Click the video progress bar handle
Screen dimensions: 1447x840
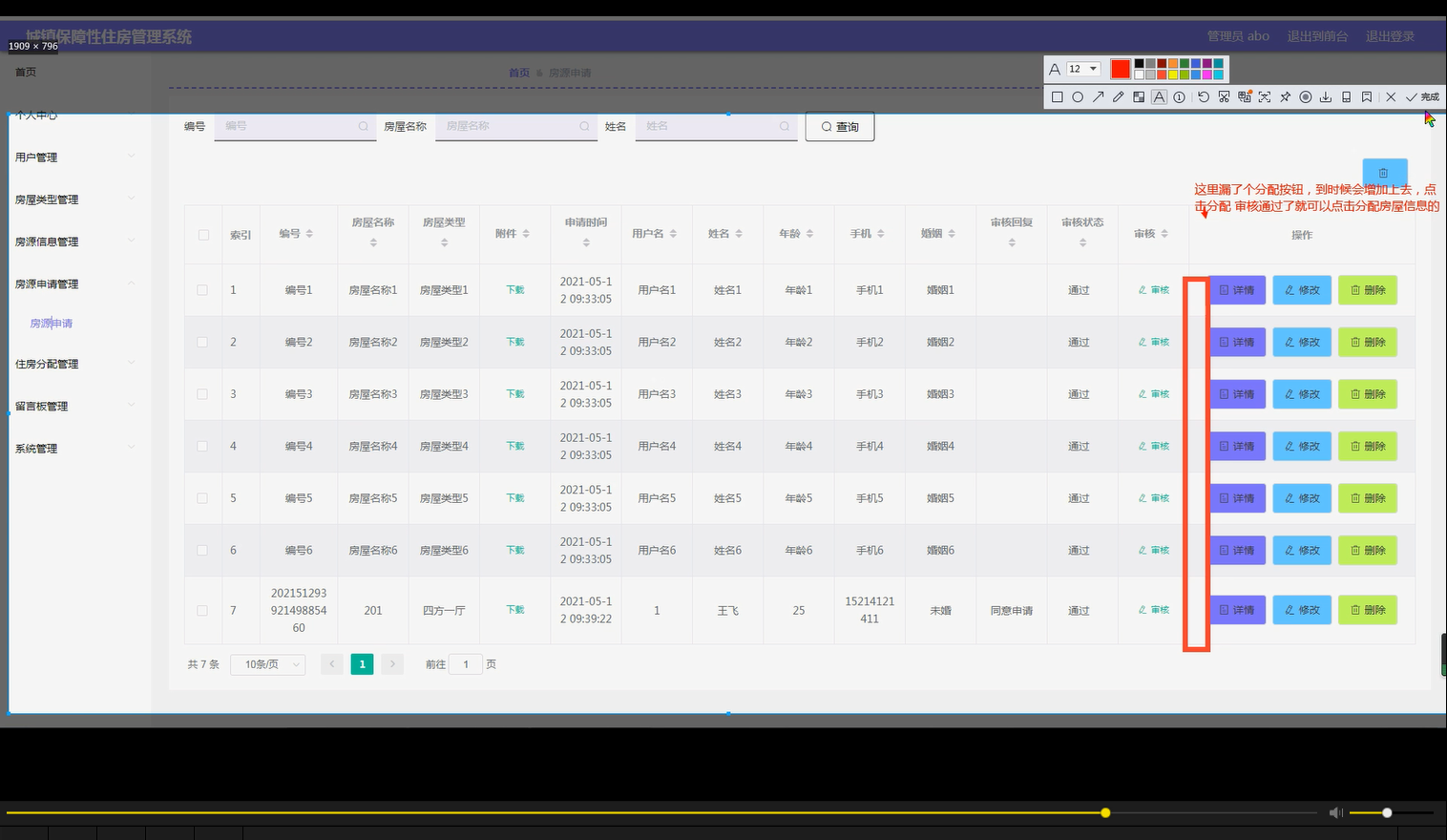click(x=1105, y=813)
